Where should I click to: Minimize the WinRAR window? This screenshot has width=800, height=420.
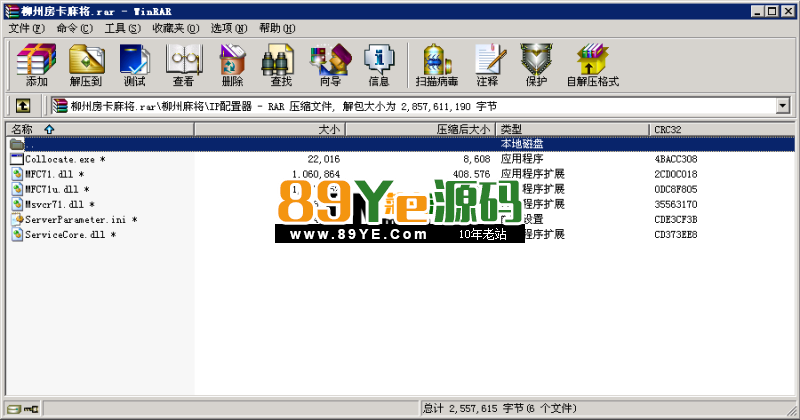(x=758, y=11)
